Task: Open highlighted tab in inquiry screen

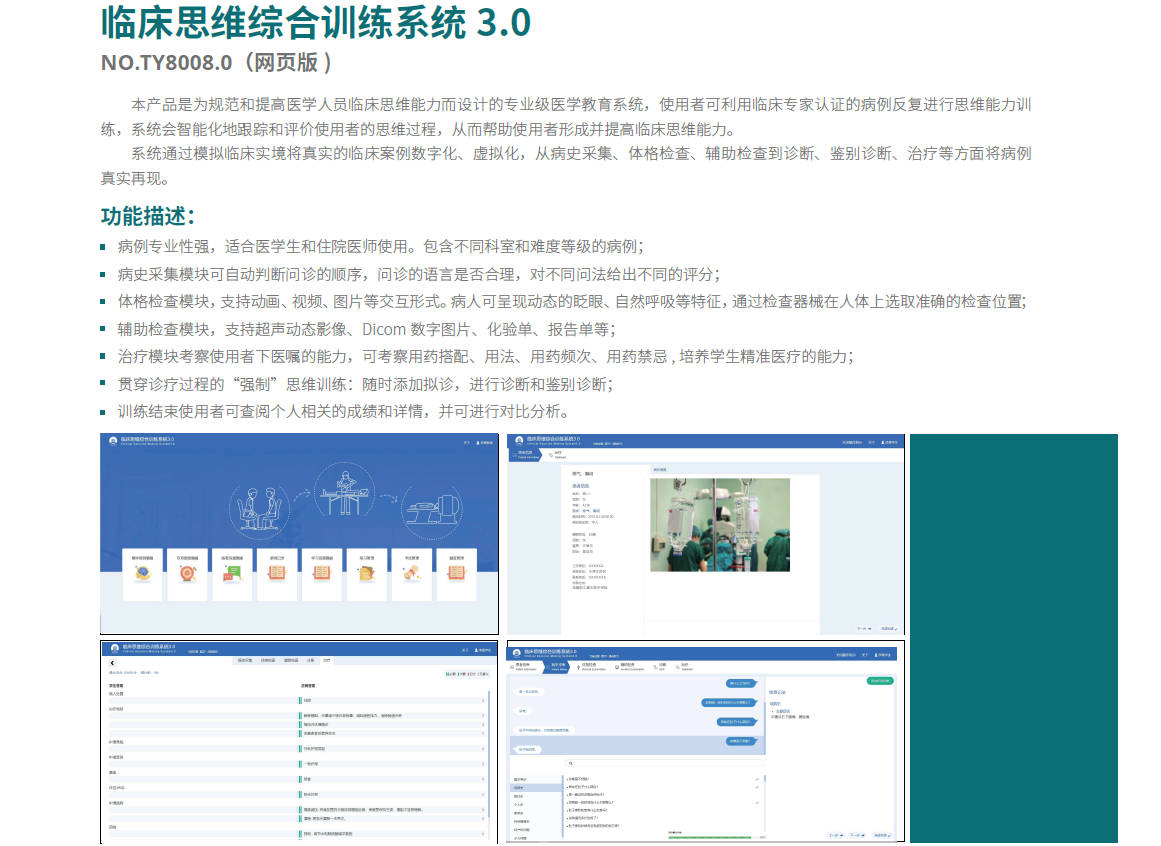Action: coord(556,666)
